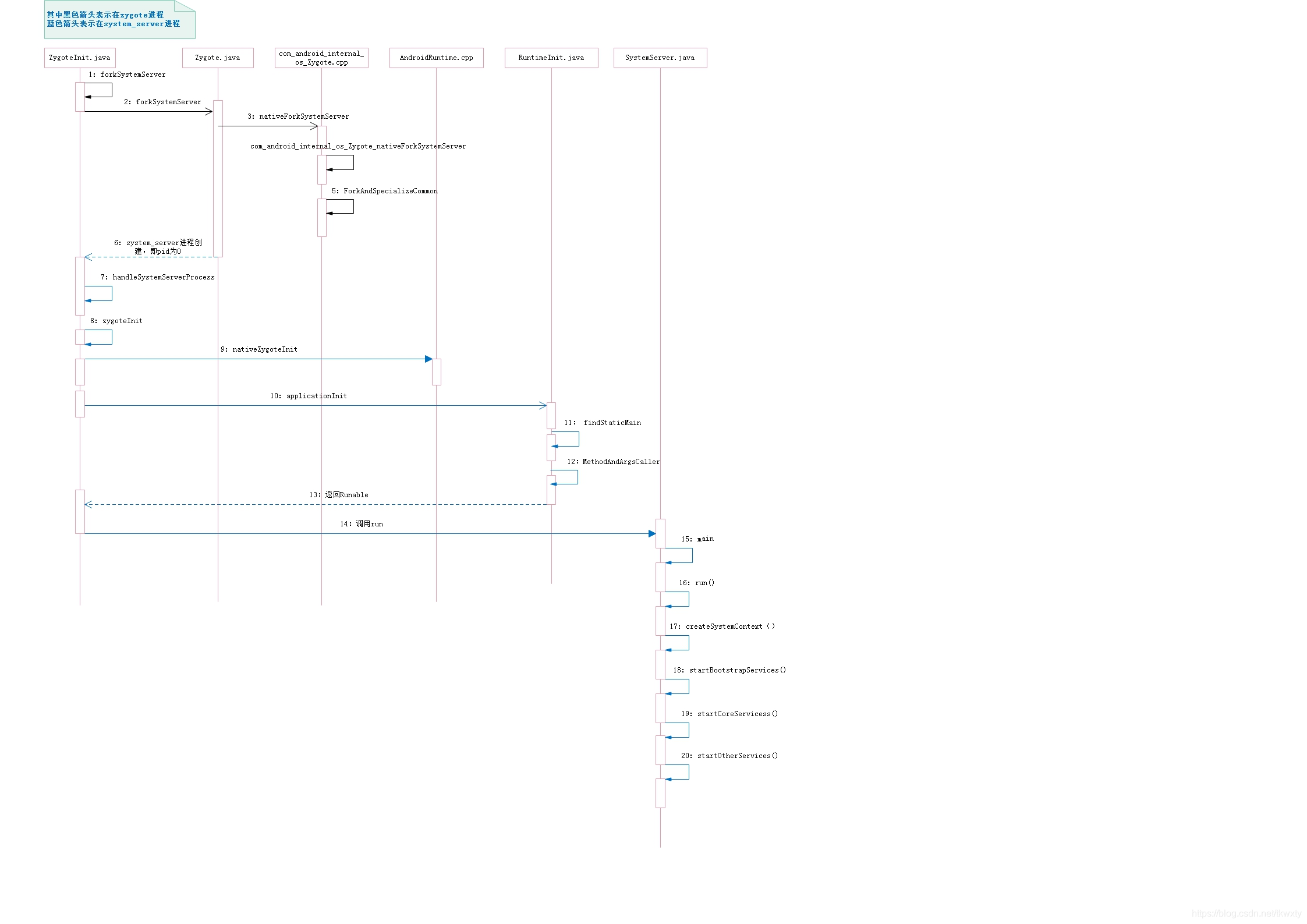Click the '9: nativeZygoteInit' message label
This screenshot has height=924, width=1307.
pos(259,349)
